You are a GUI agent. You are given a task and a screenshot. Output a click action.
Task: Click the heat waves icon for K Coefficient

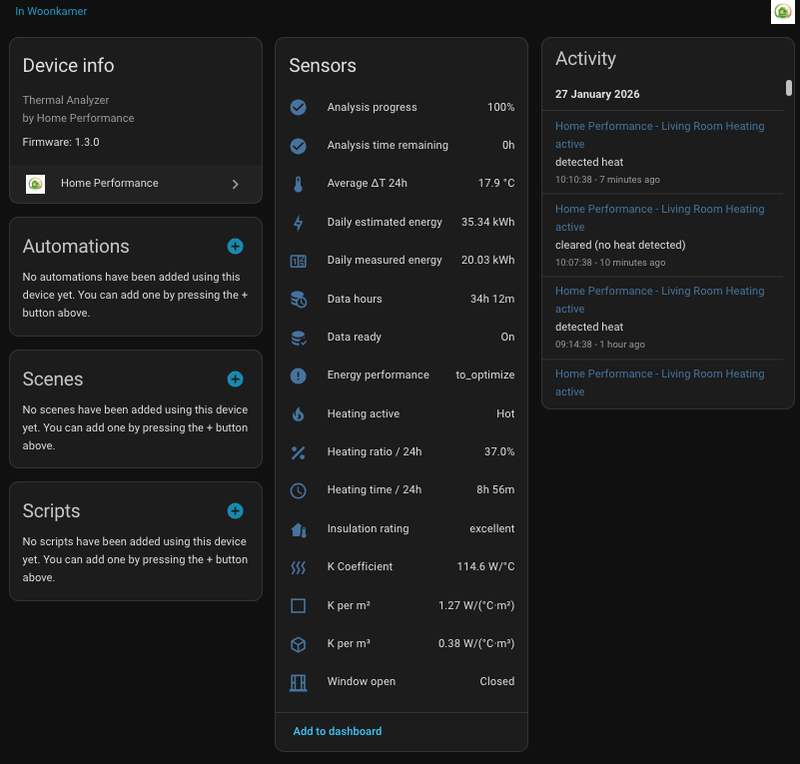click(298, 567)
